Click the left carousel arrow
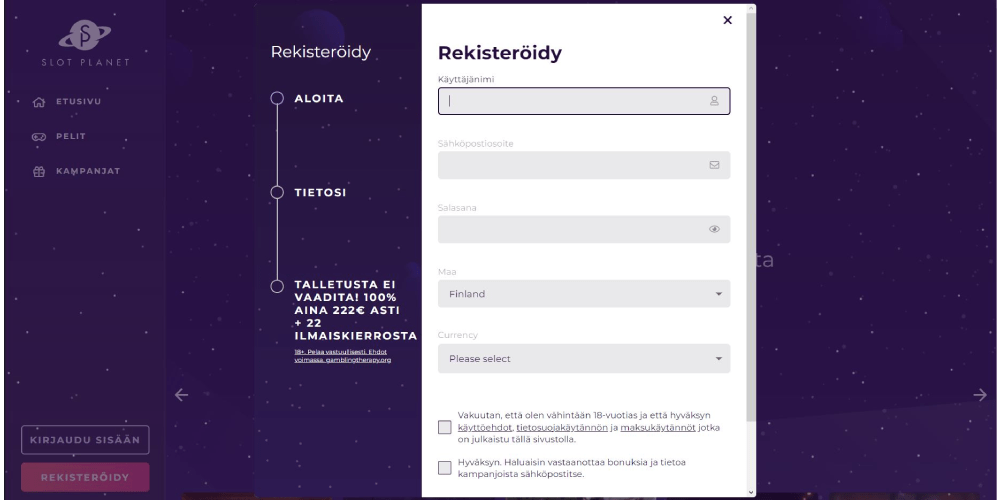Screen dimensions: 1000x500 coord(181,395)
